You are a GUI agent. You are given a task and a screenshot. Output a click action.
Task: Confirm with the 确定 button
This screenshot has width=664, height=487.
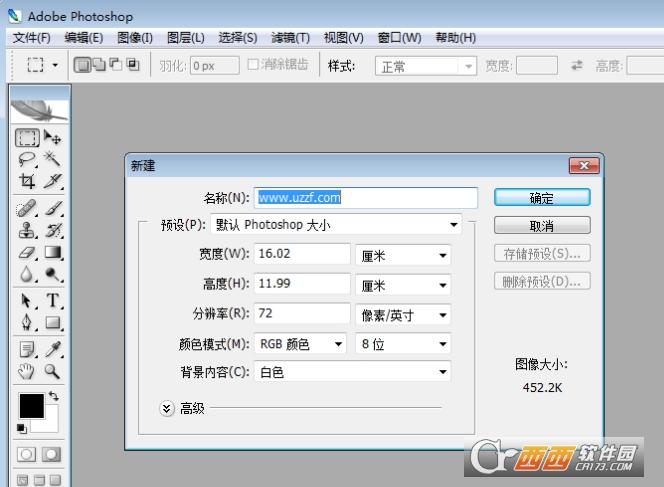click(x=542, y=198)
